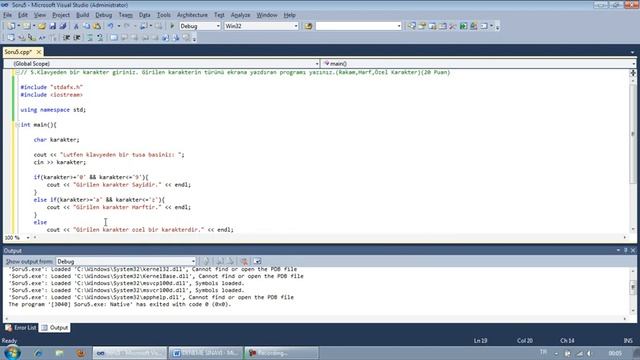Click inside the Find combo box field

point(356,26)
